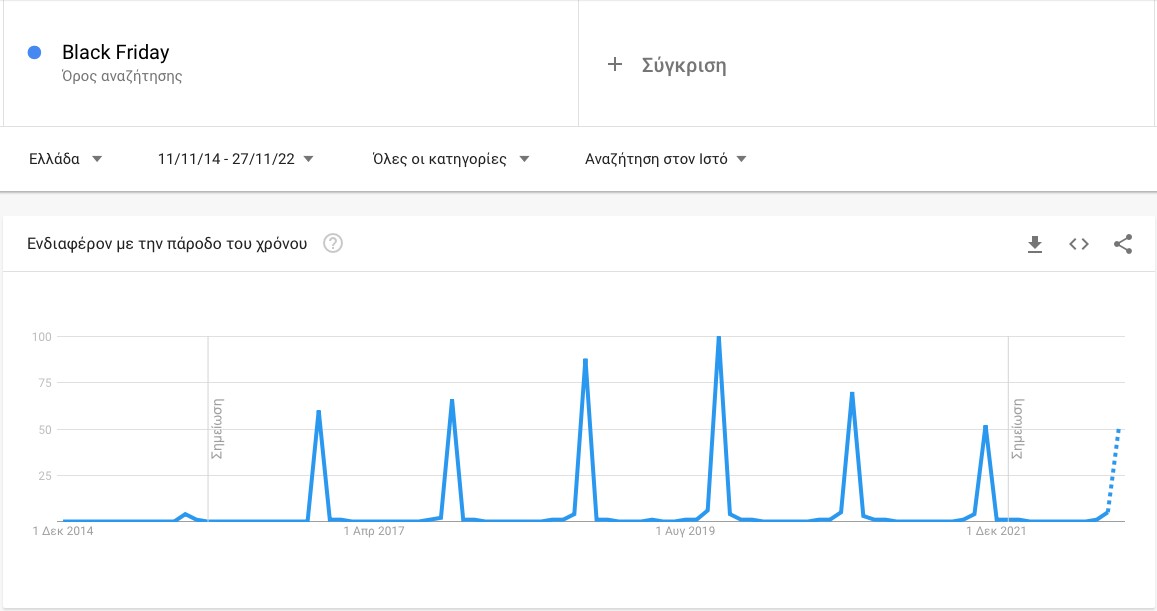The image size is (1157, 611).
Task: Click the small bump after 1 Δεκ 2014
Action: coord(185,514)
